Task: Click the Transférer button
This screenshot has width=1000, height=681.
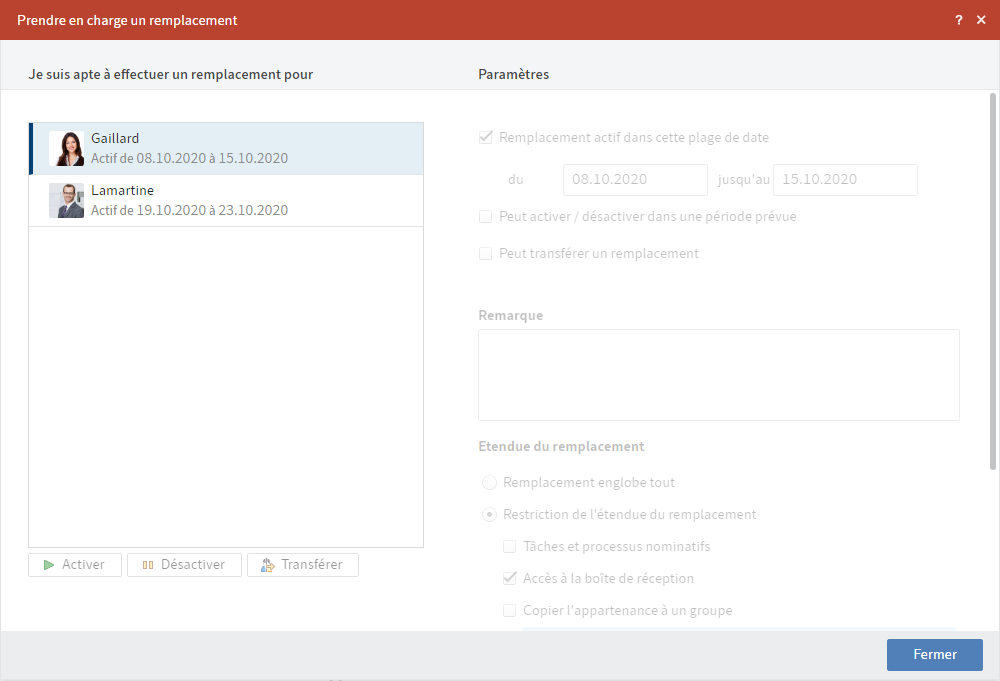Action: [303, 565]
